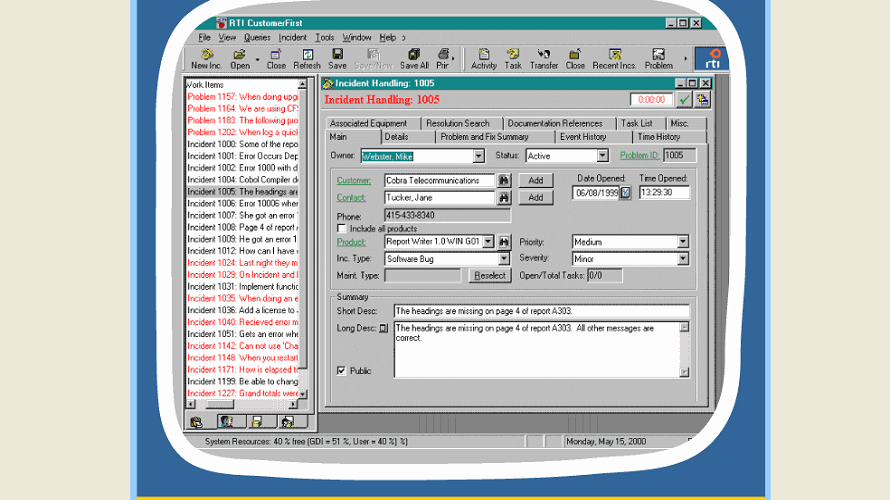Image resolution: width=890 pixels, height=500 pixels.
Task: Click the first Close toolbar icon beside Open
Action: 276,59
